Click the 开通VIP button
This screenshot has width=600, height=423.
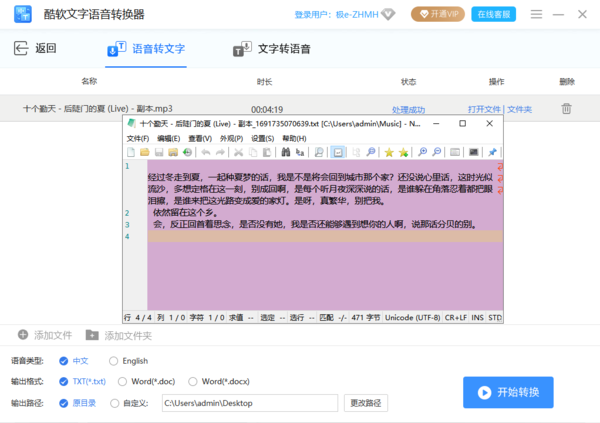(x=437, y=14)
